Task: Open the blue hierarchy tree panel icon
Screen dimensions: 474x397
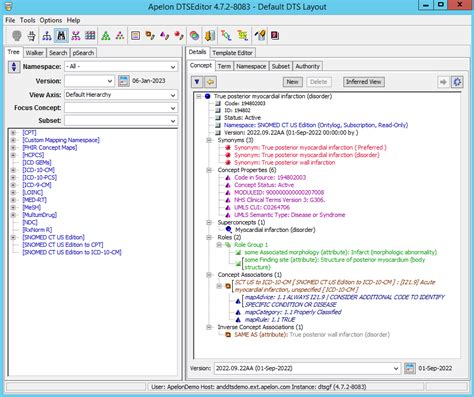Action: click(x=47, y=35)
